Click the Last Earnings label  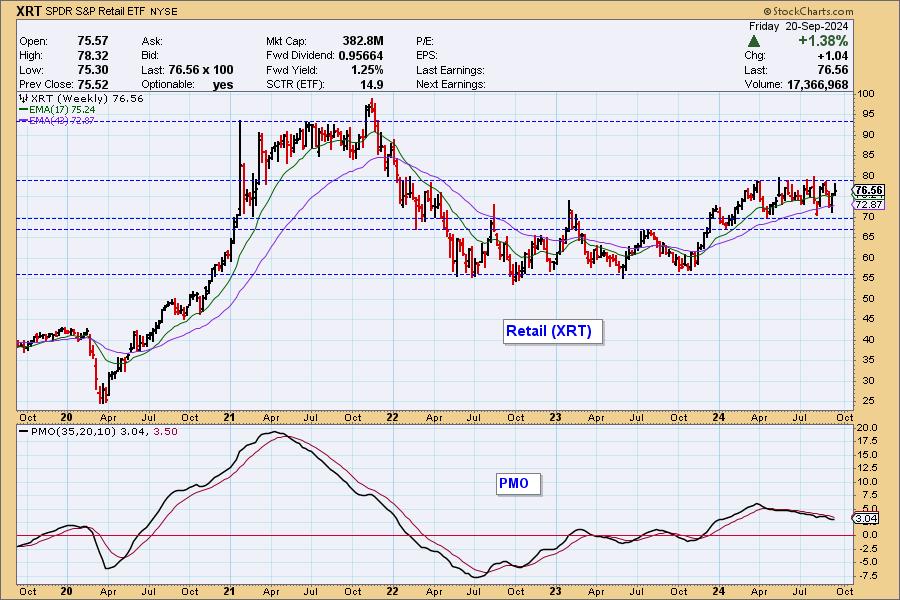click(451, 70)
